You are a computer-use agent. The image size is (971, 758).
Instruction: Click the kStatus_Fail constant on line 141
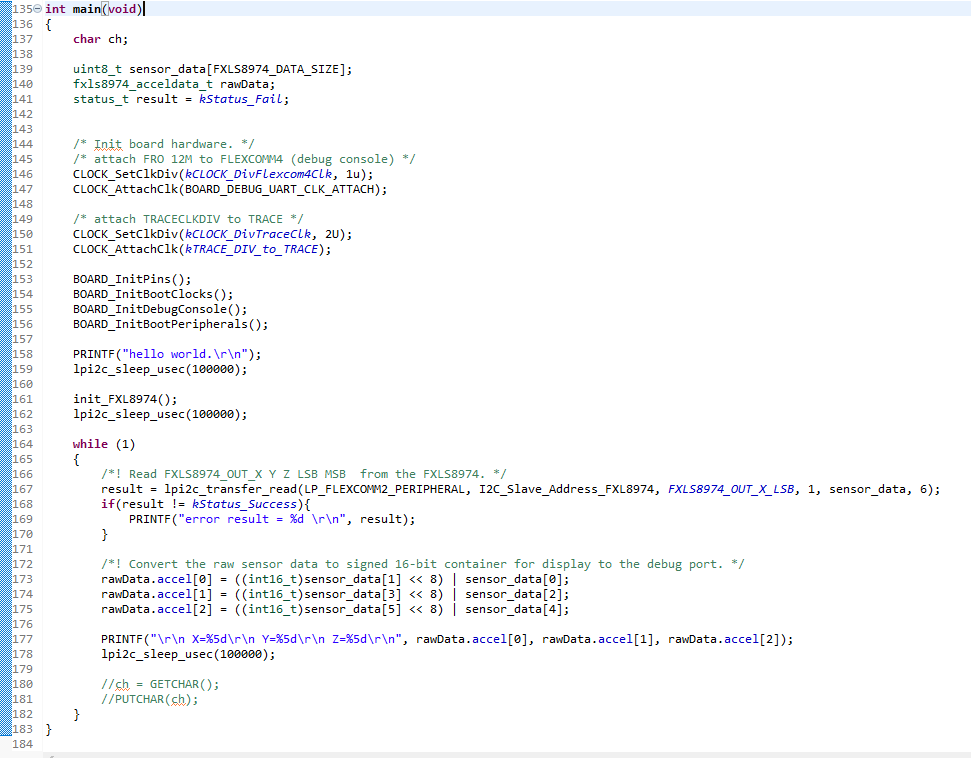click(x=243, y=99)
